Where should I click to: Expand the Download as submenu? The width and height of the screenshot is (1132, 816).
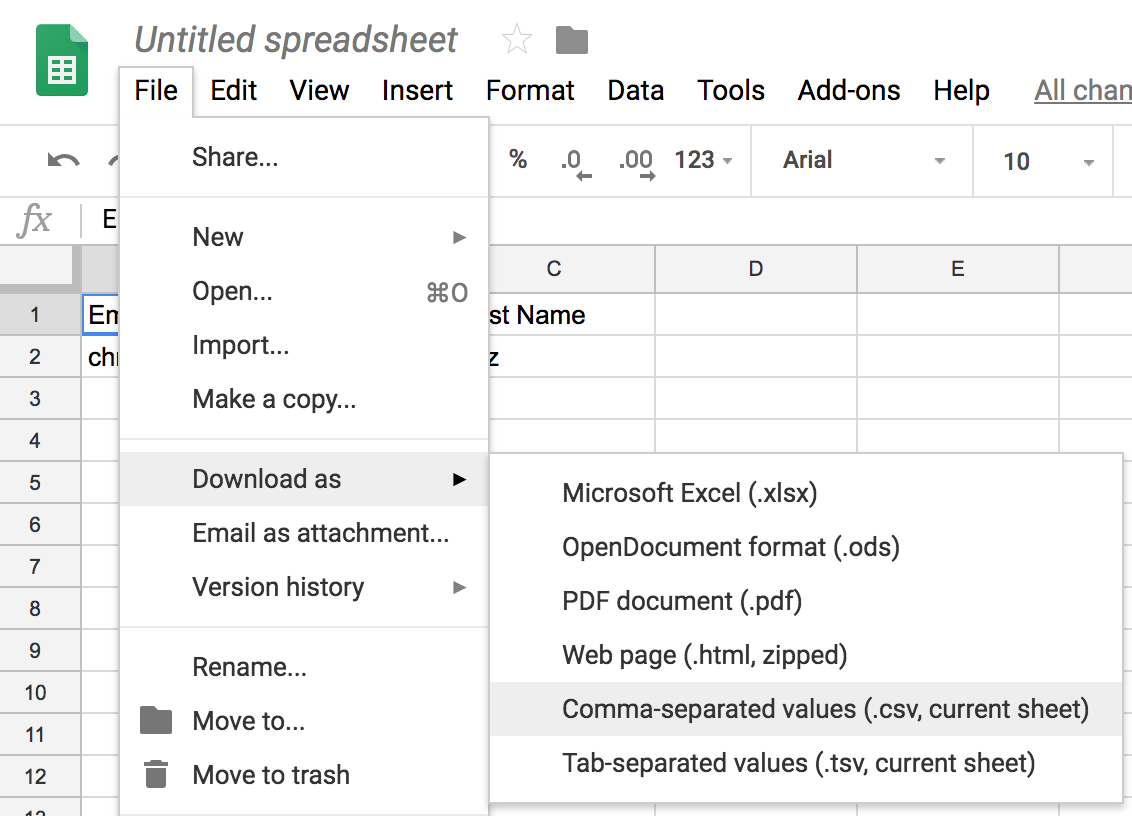pyautogui.click(x=304, y=479)
